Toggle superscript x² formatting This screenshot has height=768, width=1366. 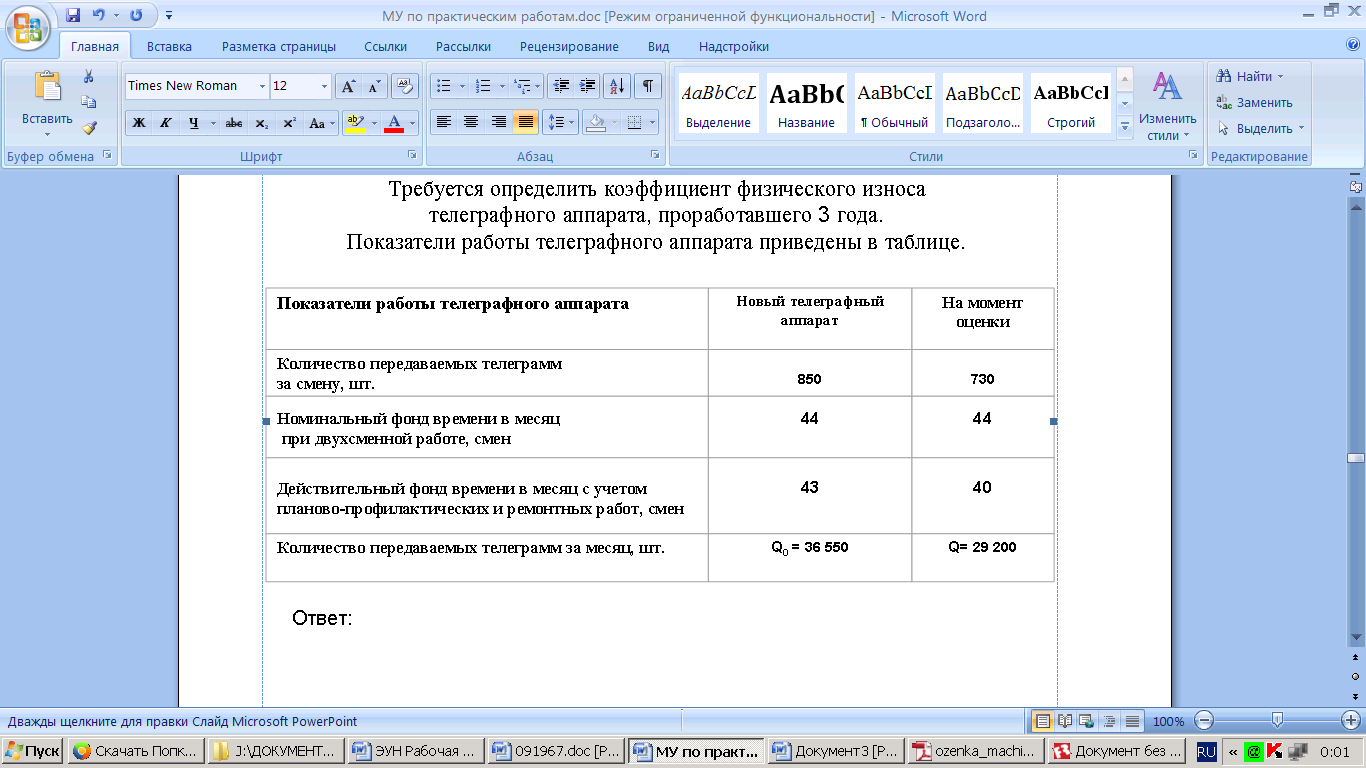(x=289, y=123)
